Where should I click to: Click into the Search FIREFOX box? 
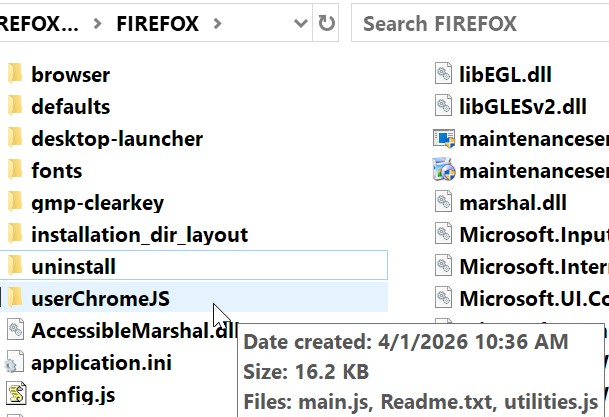pos(480,23)
